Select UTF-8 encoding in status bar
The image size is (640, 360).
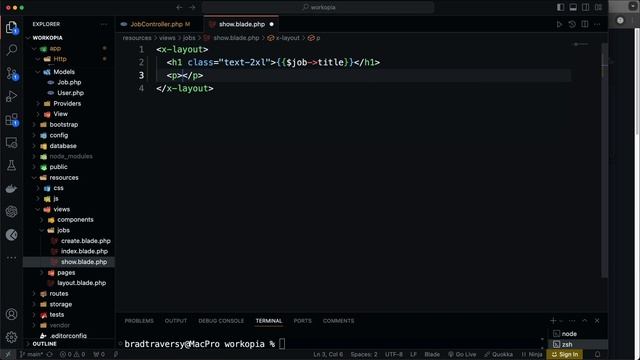click(x=394, y=354)
